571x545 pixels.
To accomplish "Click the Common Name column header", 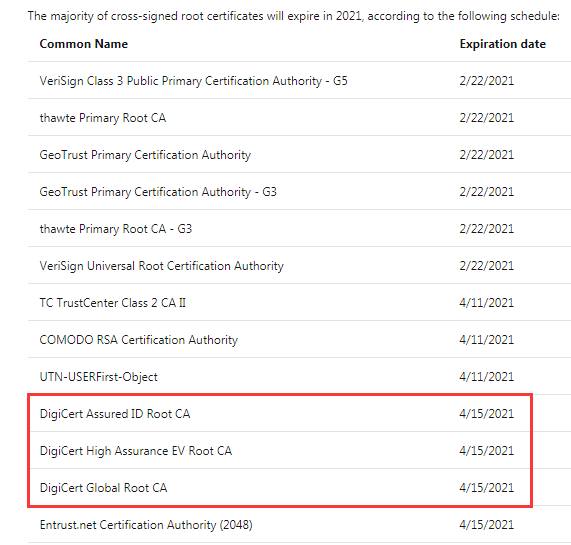I will (x=84, y=44).
